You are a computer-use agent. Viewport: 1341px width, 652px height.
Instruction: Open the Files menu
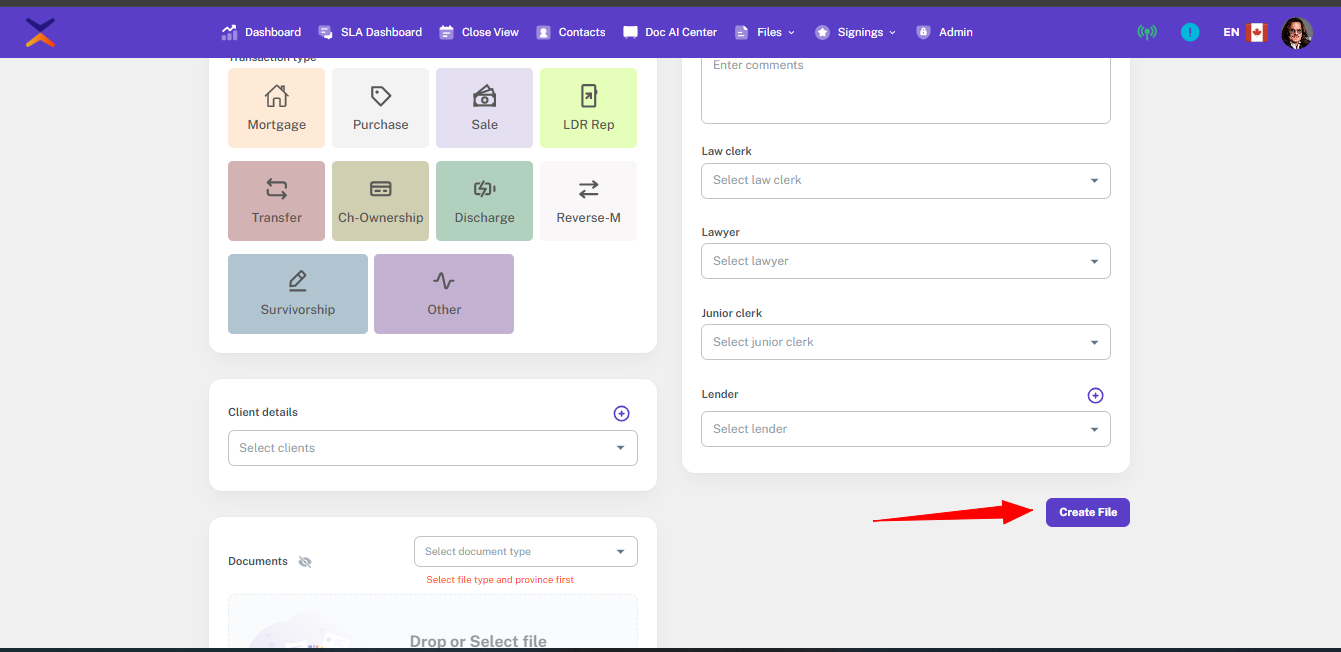[x=766, y=32]
